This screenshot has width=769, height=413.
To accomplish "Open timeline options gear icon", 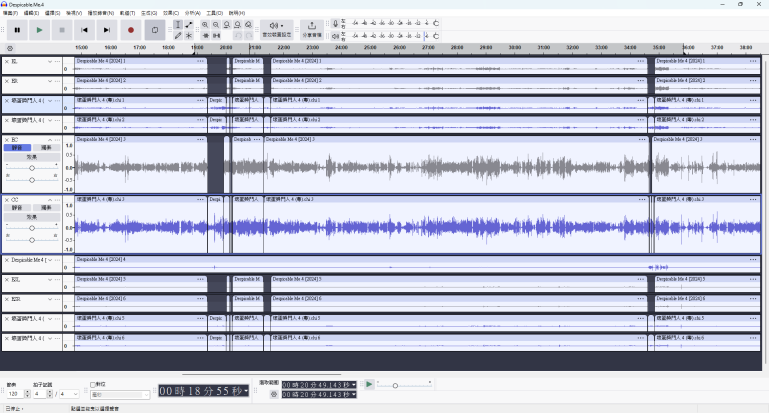I will point(10,48).
